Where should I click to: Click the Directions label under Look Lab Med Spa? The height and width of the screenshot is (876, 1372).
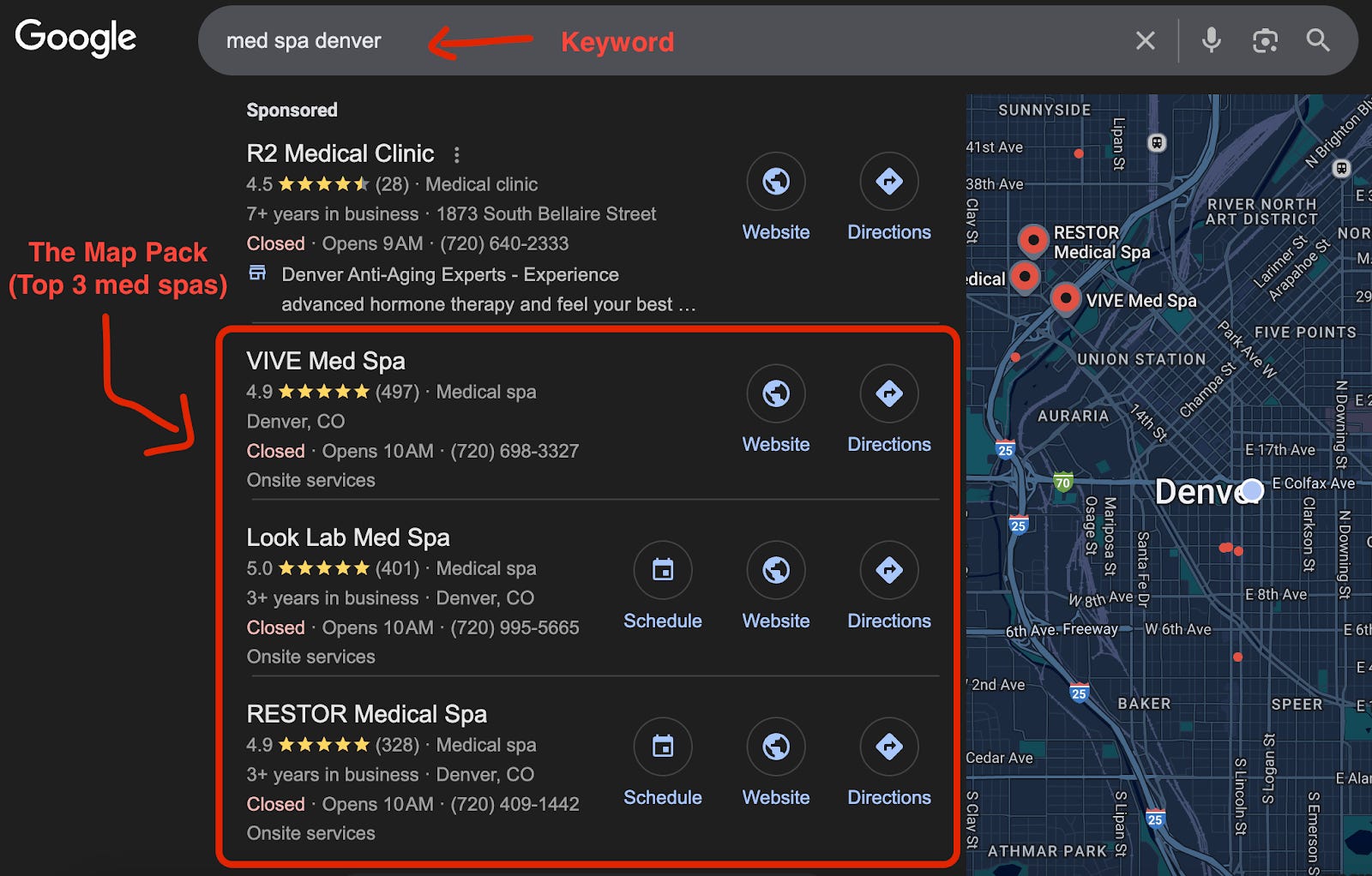(889, 621)
